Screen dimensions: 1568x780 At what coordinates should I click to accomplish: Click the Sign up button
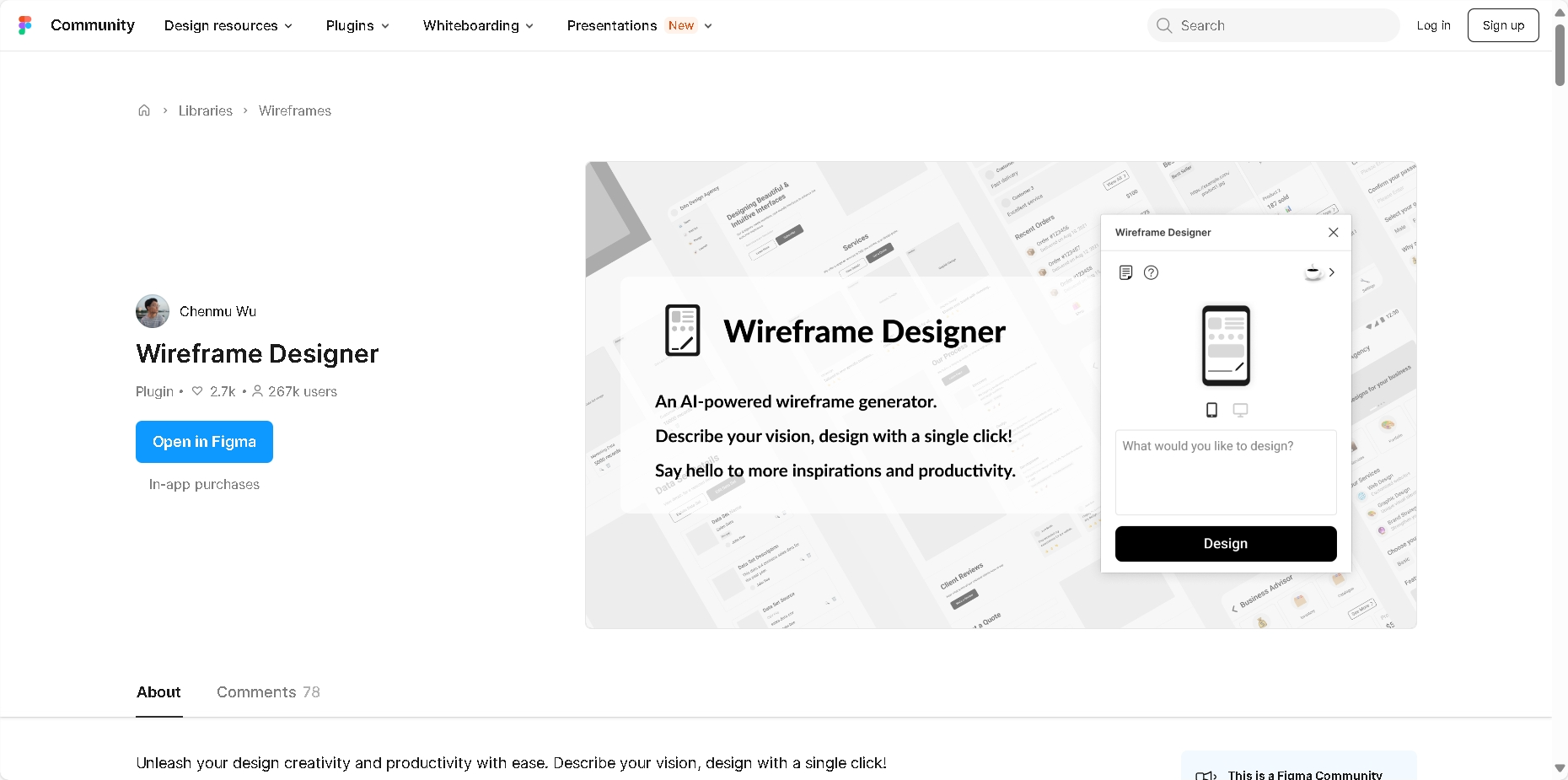tap(1503, 25)
